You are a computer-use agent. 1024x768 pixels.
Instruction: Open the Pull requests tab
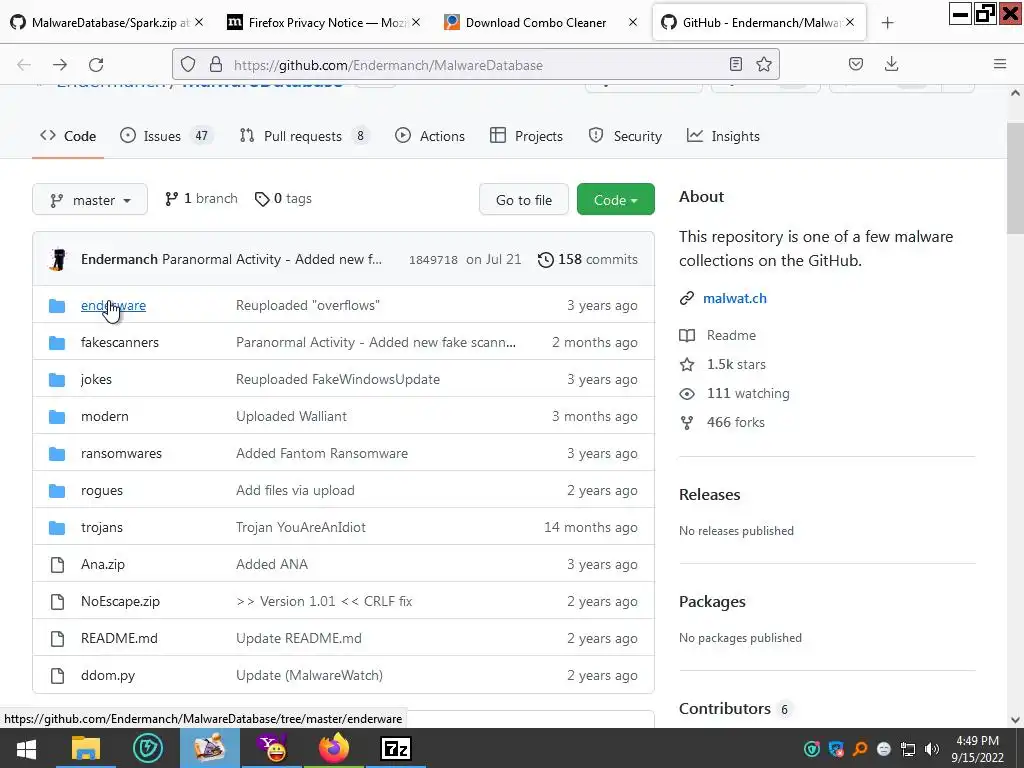point(303,136)
